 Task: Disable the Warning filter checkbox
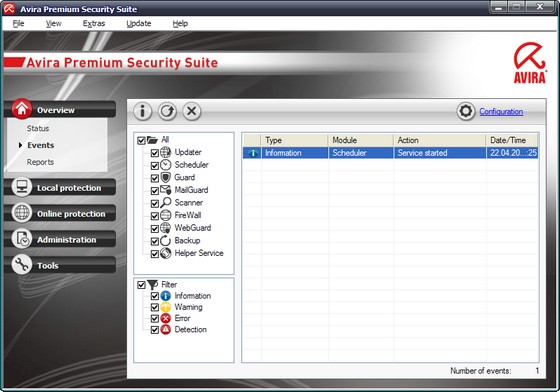[155, 307]
